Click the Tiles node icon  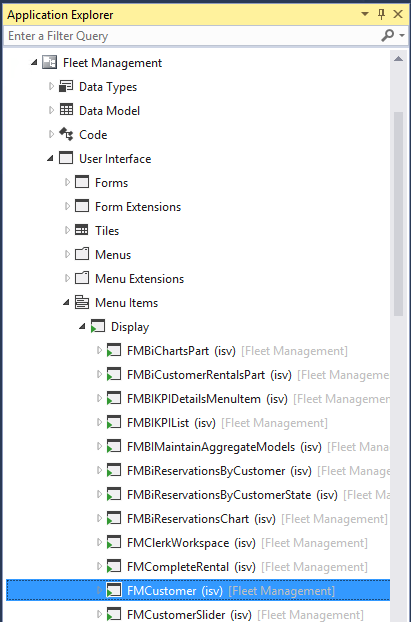[x=82, y=230]
